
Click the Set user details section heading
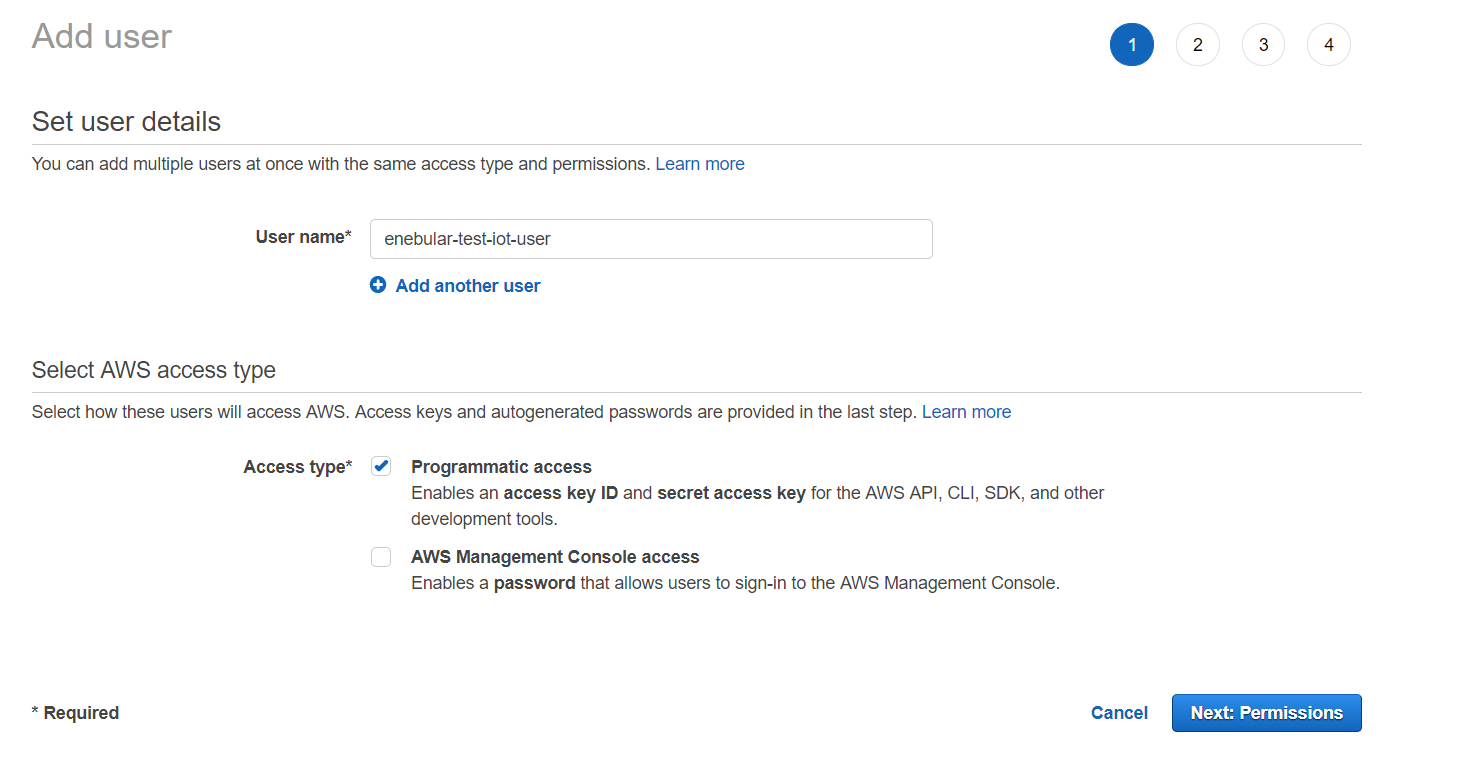[126, 122]
